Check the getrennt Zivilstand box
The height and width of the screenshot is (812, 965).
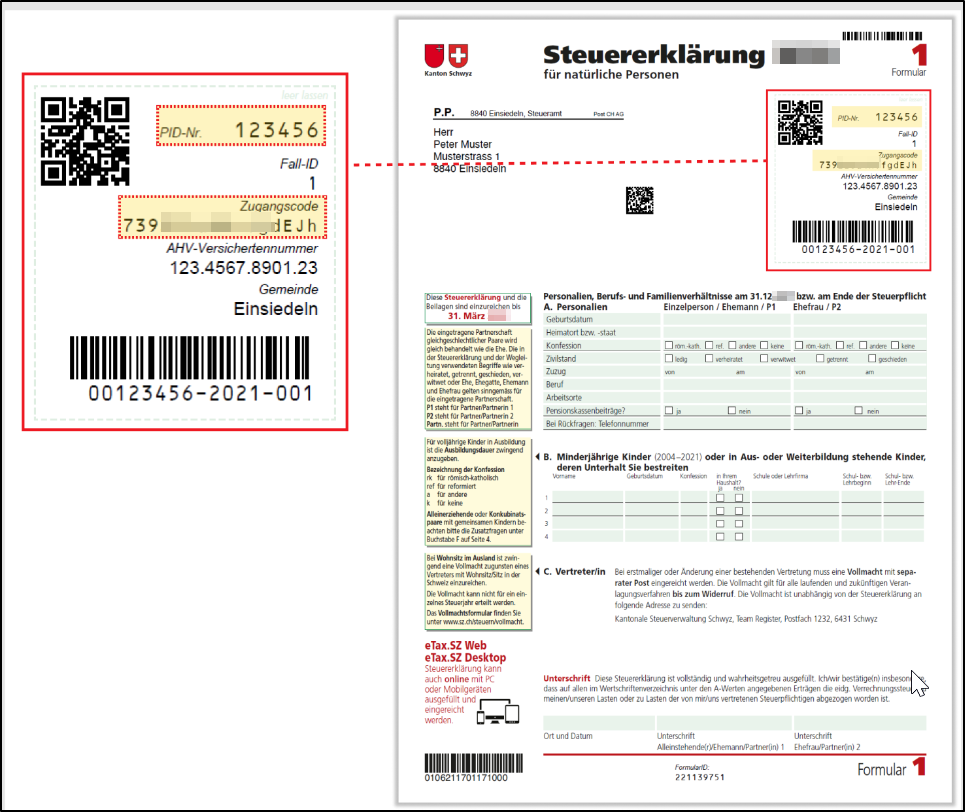pyautogui.click(x=820, y=358)
